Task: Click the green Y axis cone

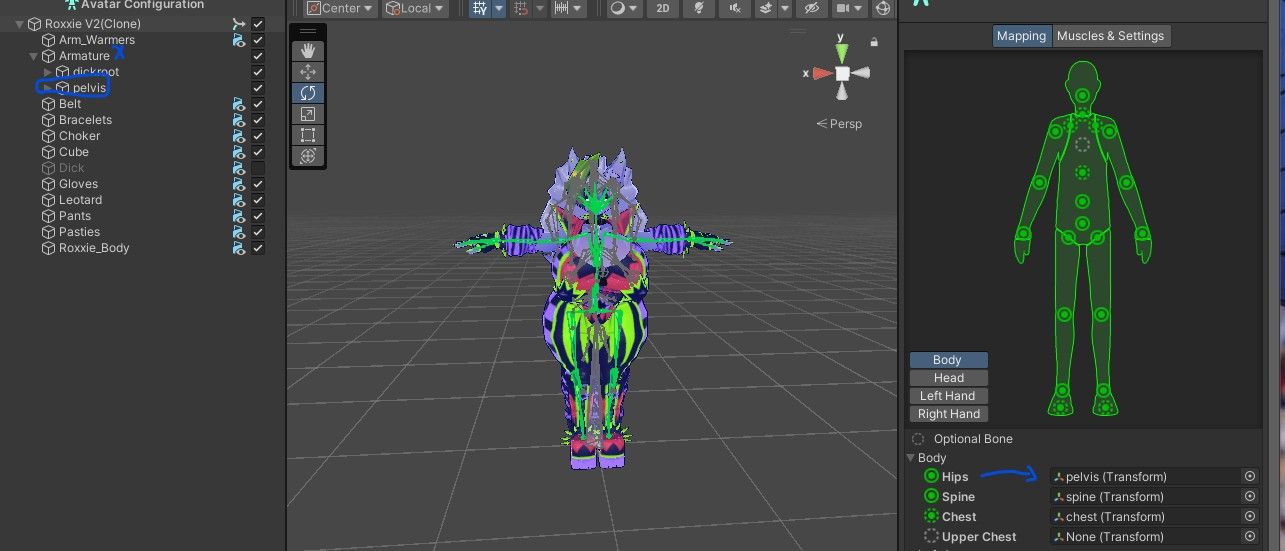Action: (x=843, y=51)
